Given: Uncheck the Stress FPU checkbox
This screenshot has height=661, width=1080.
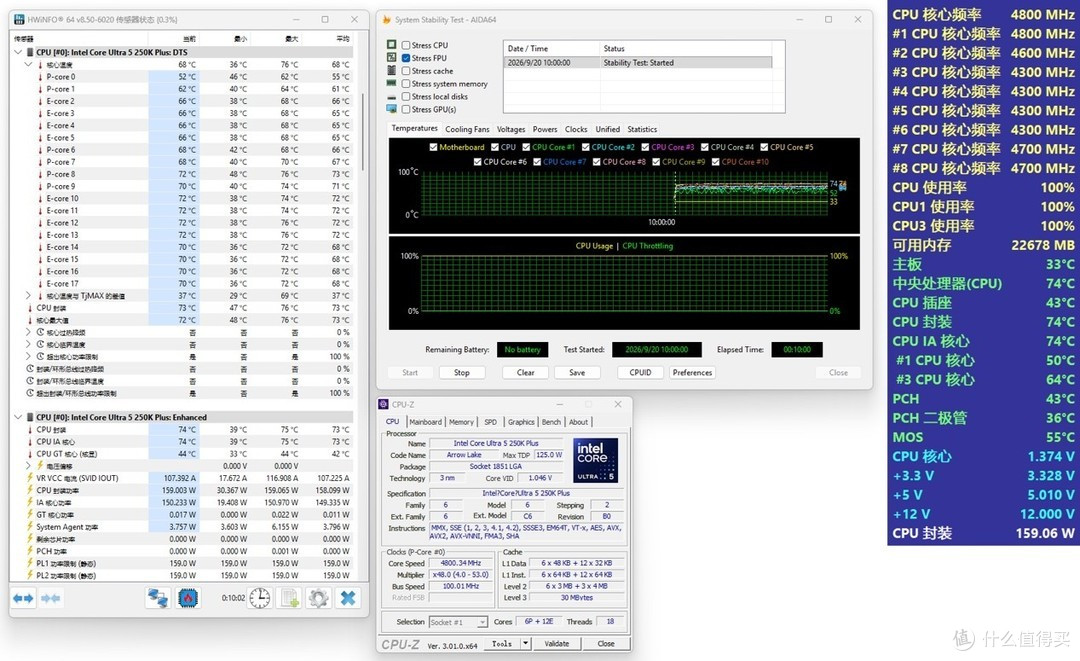Looking at the screenshot, I should point(406,59).
